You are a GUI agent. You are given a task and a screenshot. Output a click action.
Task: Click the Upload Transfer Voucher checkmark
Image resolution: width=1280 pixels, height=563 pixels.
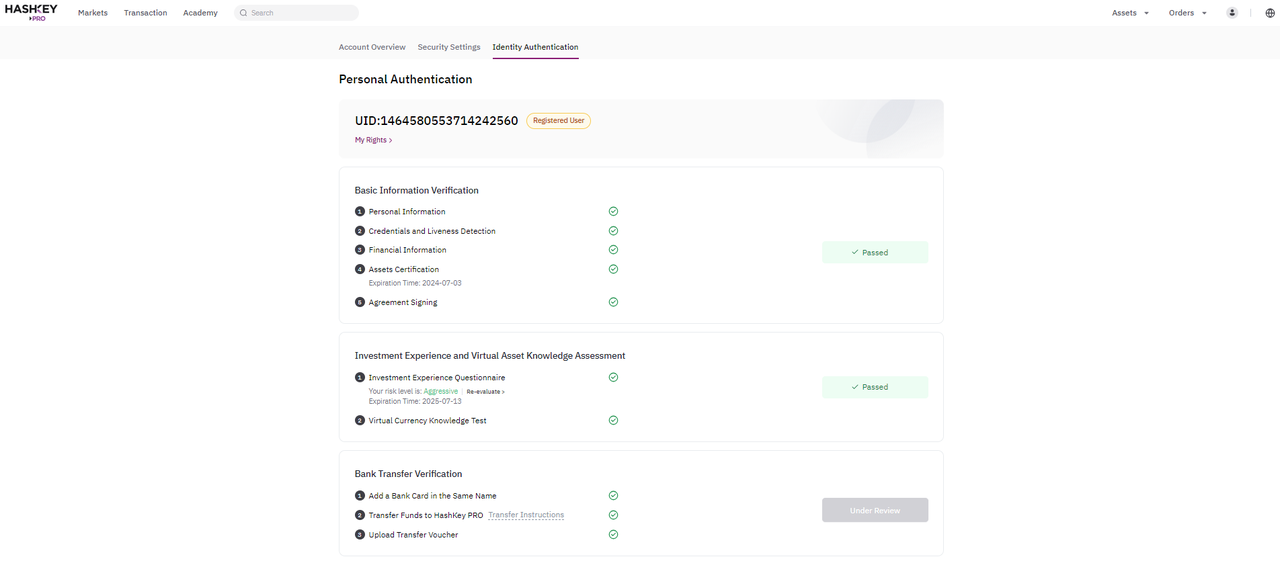point(613,534)
